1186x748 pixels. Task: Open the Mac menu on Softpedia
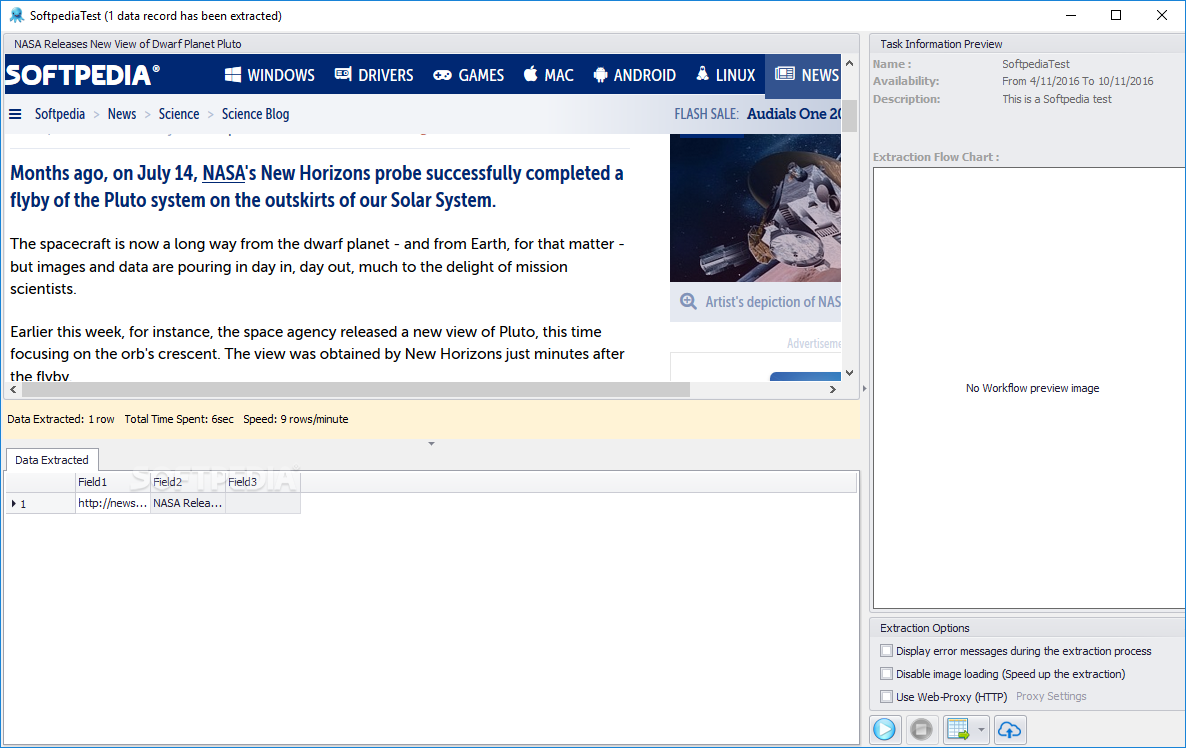click(549, 75)
